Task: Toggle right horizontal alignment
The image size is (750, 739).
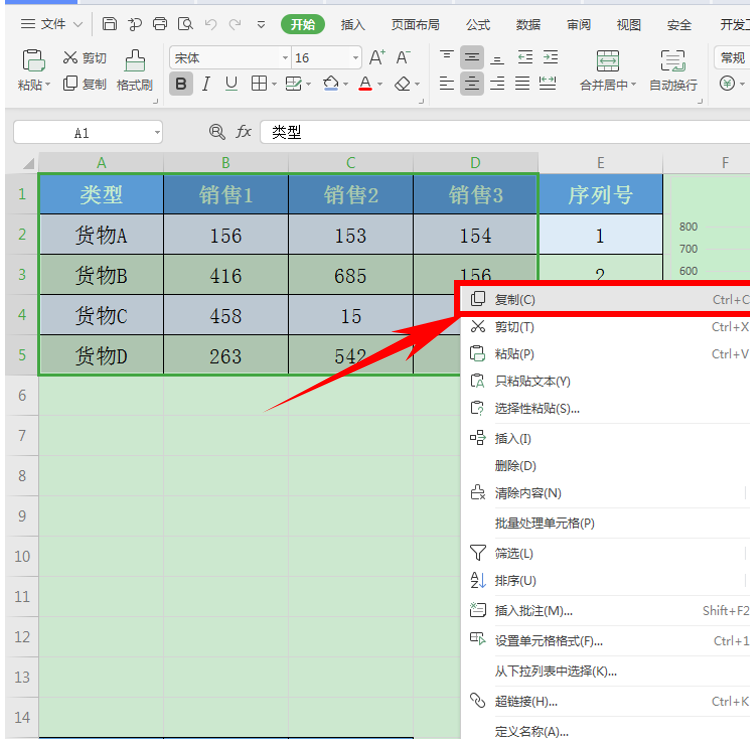Action: point(497,84)
